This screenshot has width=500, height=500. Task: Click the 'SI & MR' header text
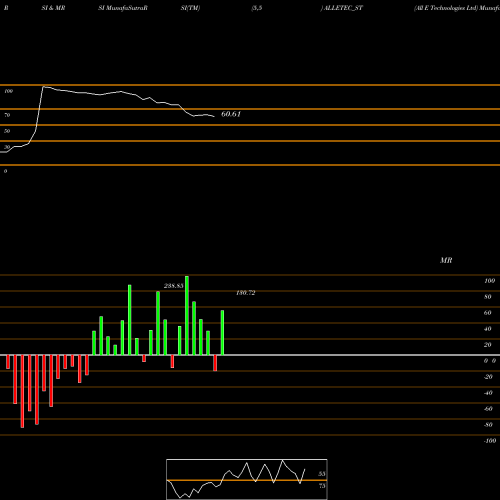[x=53, y=8]
